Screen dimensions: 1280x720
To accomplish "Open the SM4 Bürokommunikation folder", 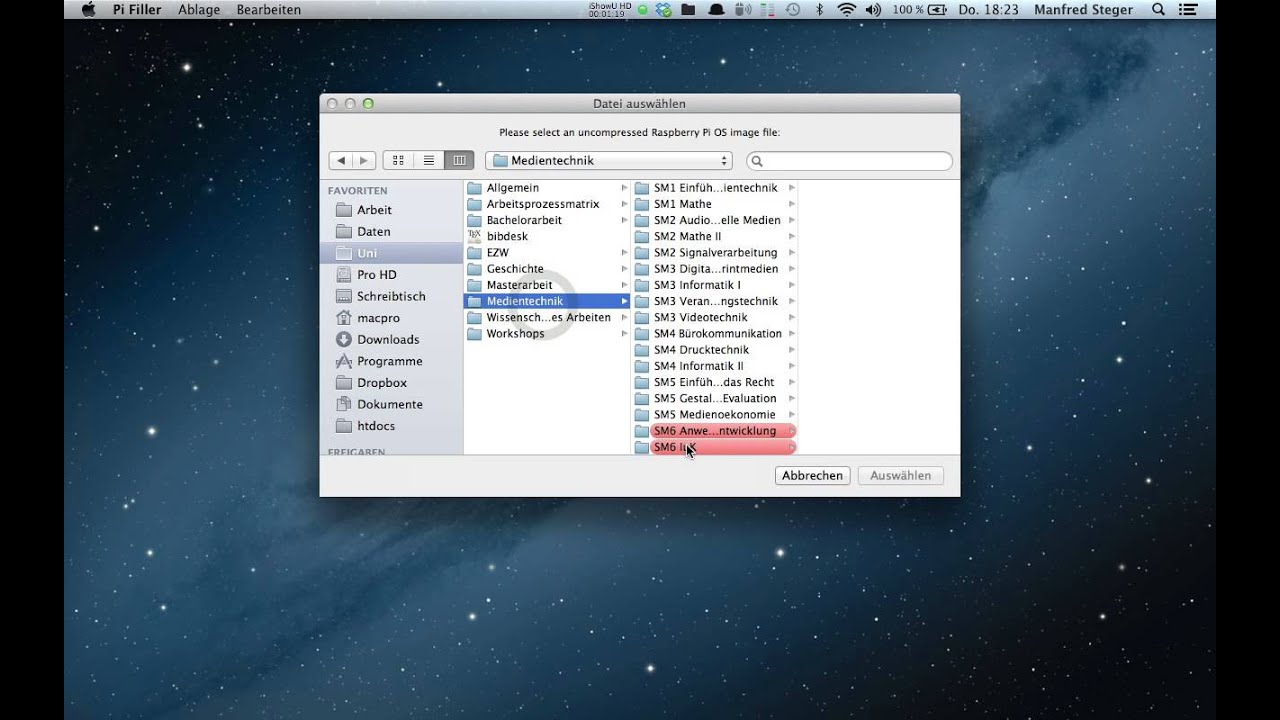I will pos(715,334).
